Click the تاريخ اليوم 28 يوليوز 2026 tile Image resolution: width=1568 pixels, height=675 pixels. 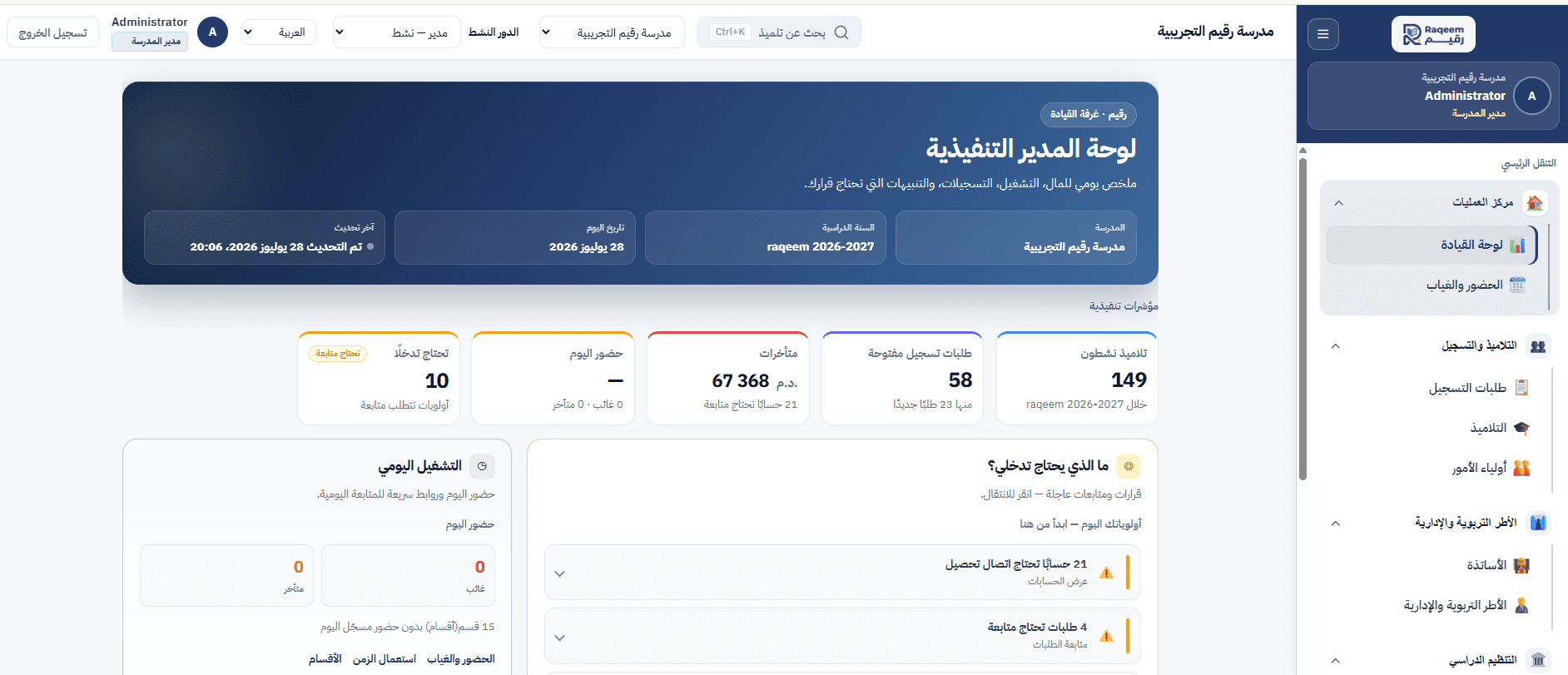(x=515, y=237)
